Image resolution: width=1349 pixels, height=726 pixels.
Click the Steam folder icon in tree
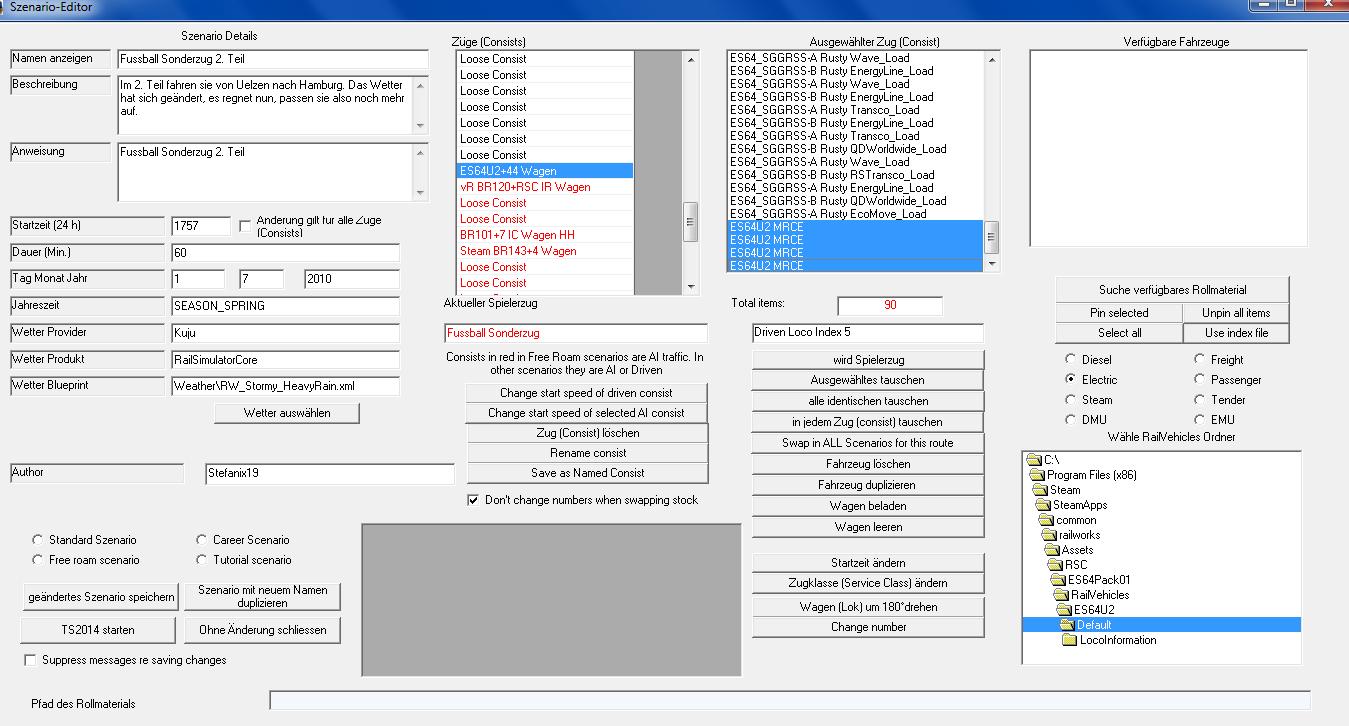(x=1039, y=490)
